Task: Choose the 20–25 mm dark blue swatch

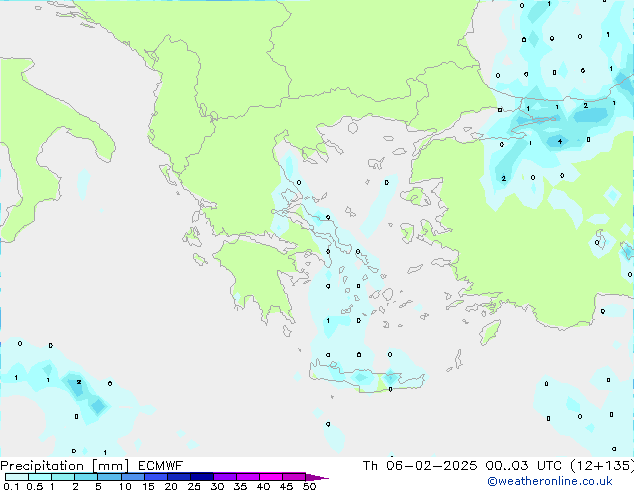Action: (x=178, y=477)
